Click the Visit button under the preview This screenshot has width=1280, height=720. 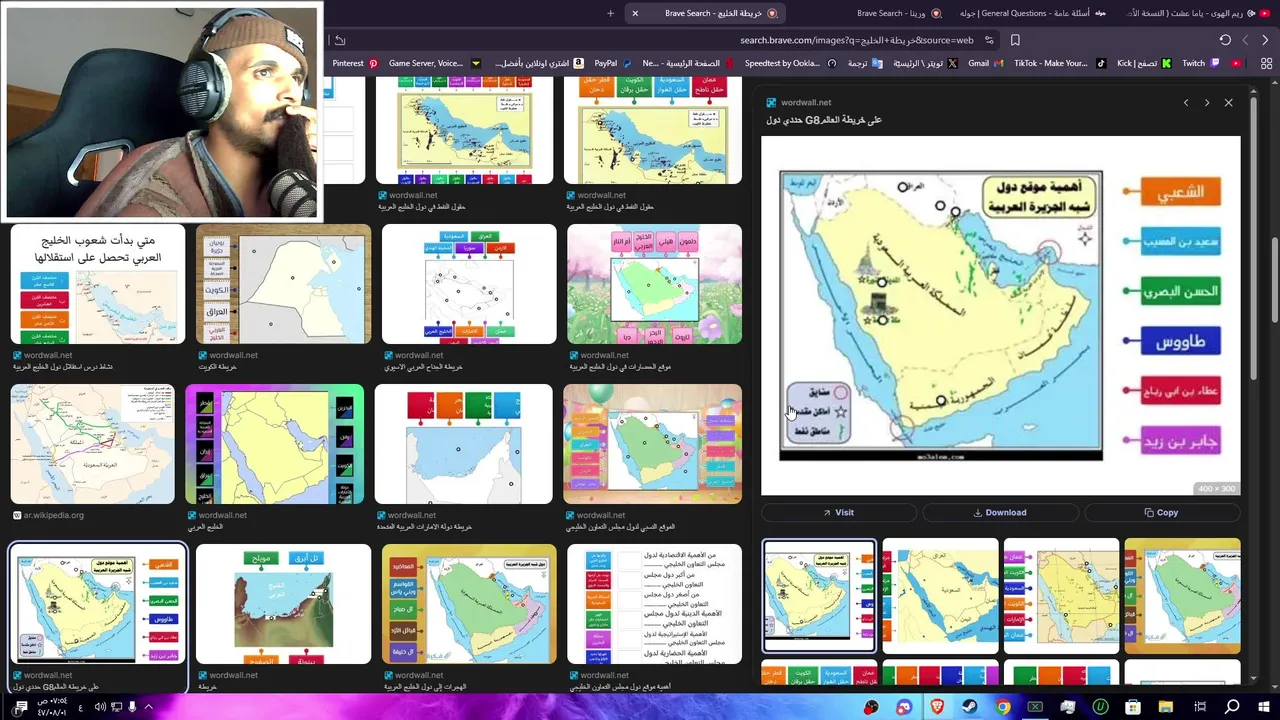coord(839,512)
